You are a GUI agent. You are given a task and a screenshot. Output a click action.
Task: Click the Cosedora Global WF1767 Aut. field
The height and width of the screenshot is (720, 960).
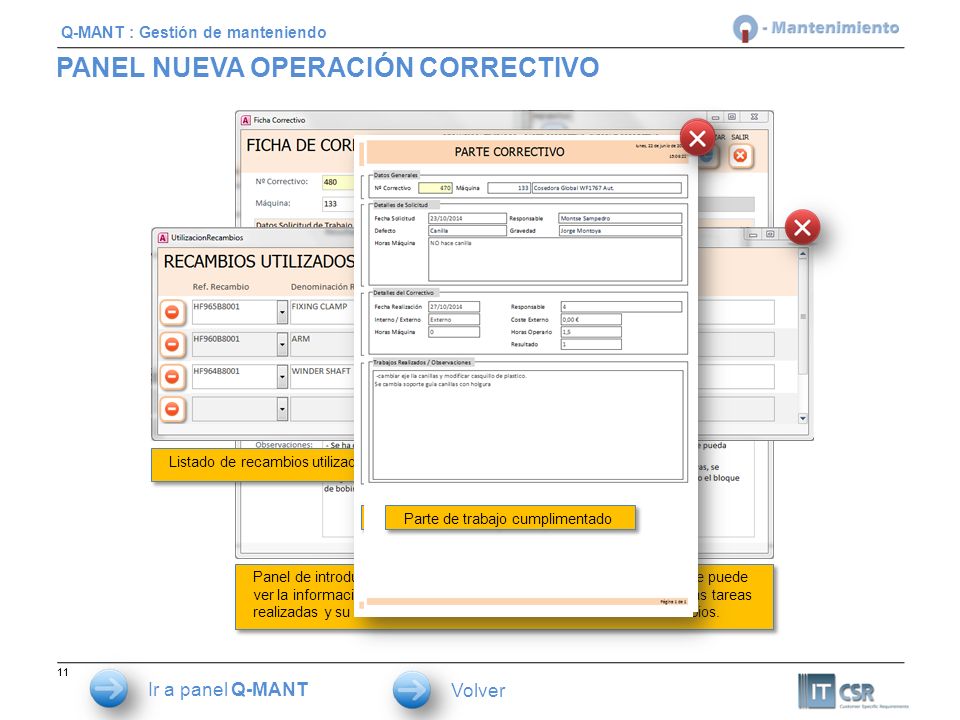tap(606, 188)
